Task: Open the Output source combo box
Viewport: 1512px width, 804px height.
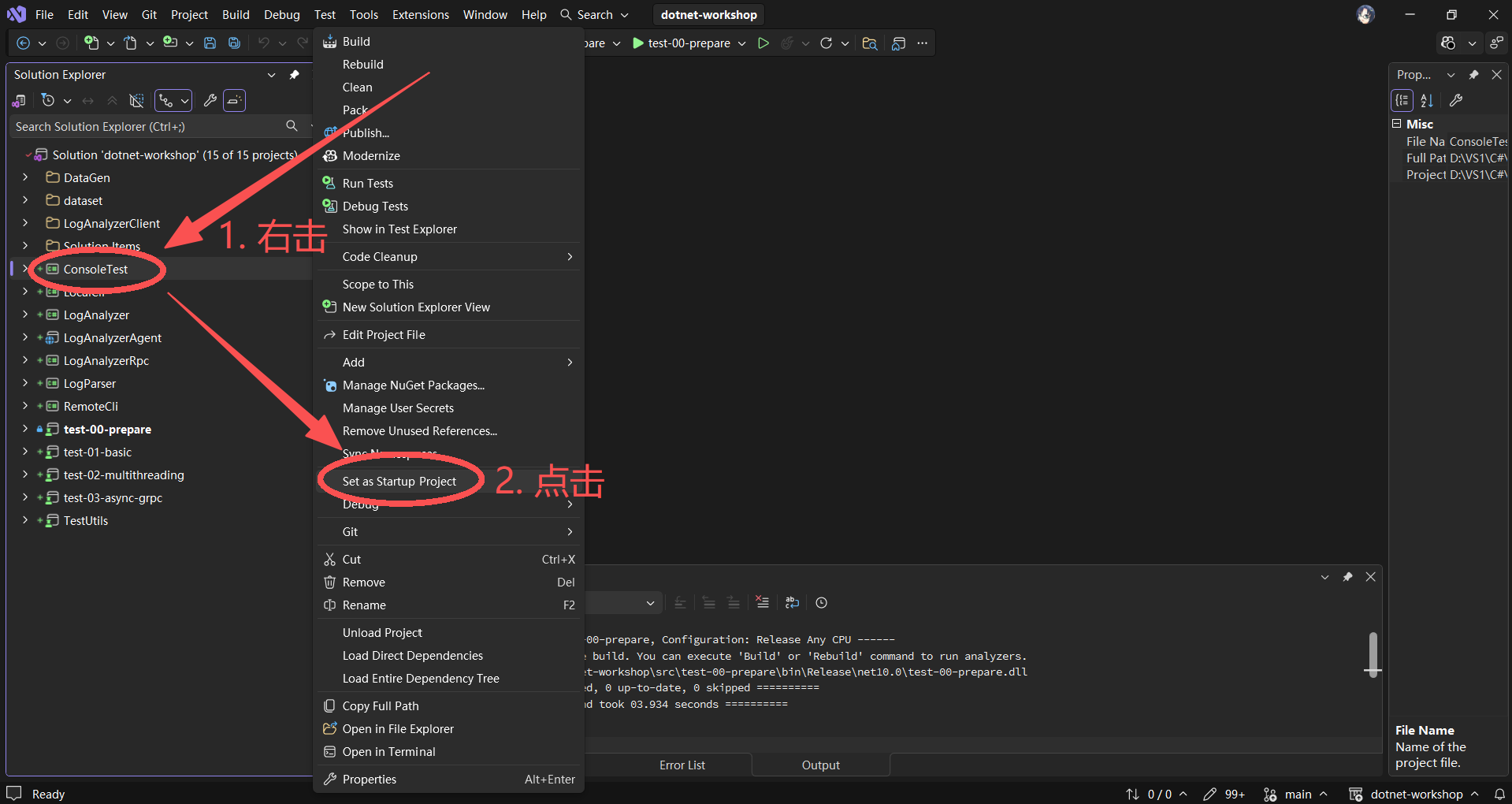Action: coord(622,603)
